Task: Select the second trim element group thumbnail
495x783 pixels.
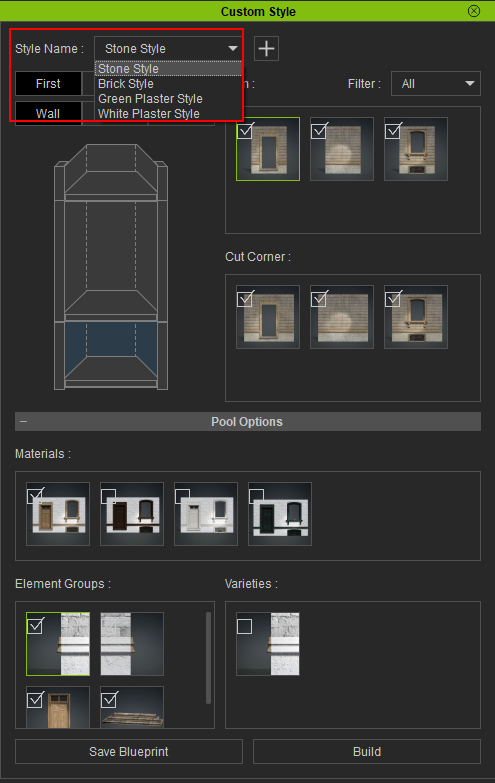Action: (132, 644)
